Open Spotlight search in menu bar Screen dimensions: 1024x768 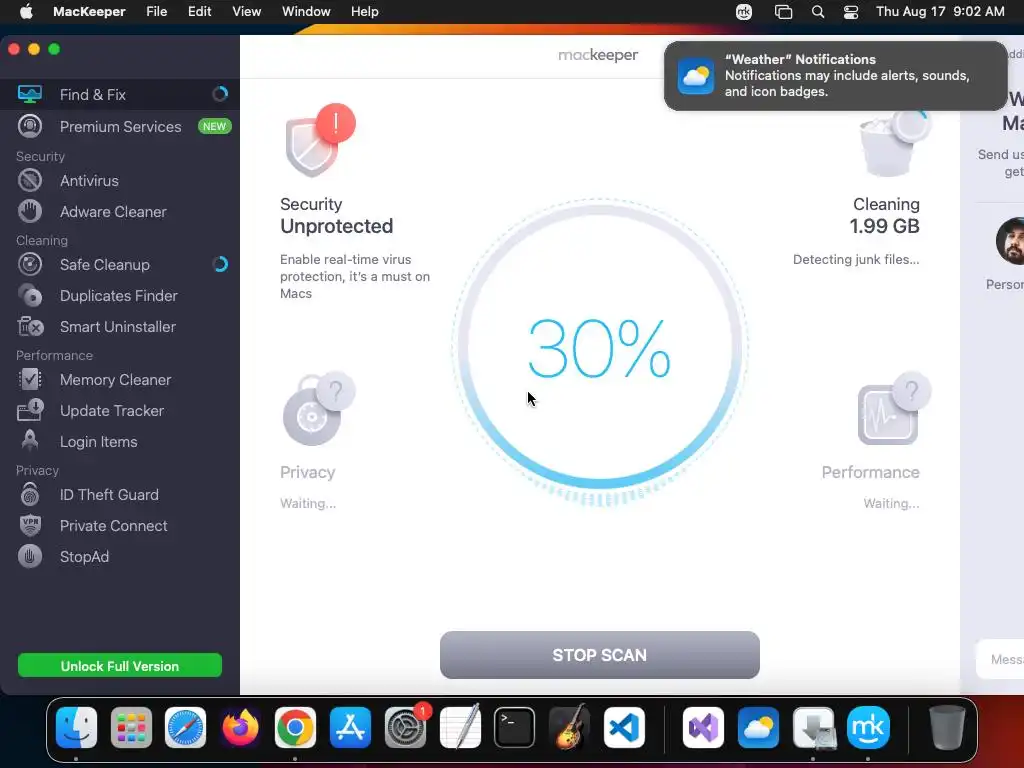click(818, 12)
